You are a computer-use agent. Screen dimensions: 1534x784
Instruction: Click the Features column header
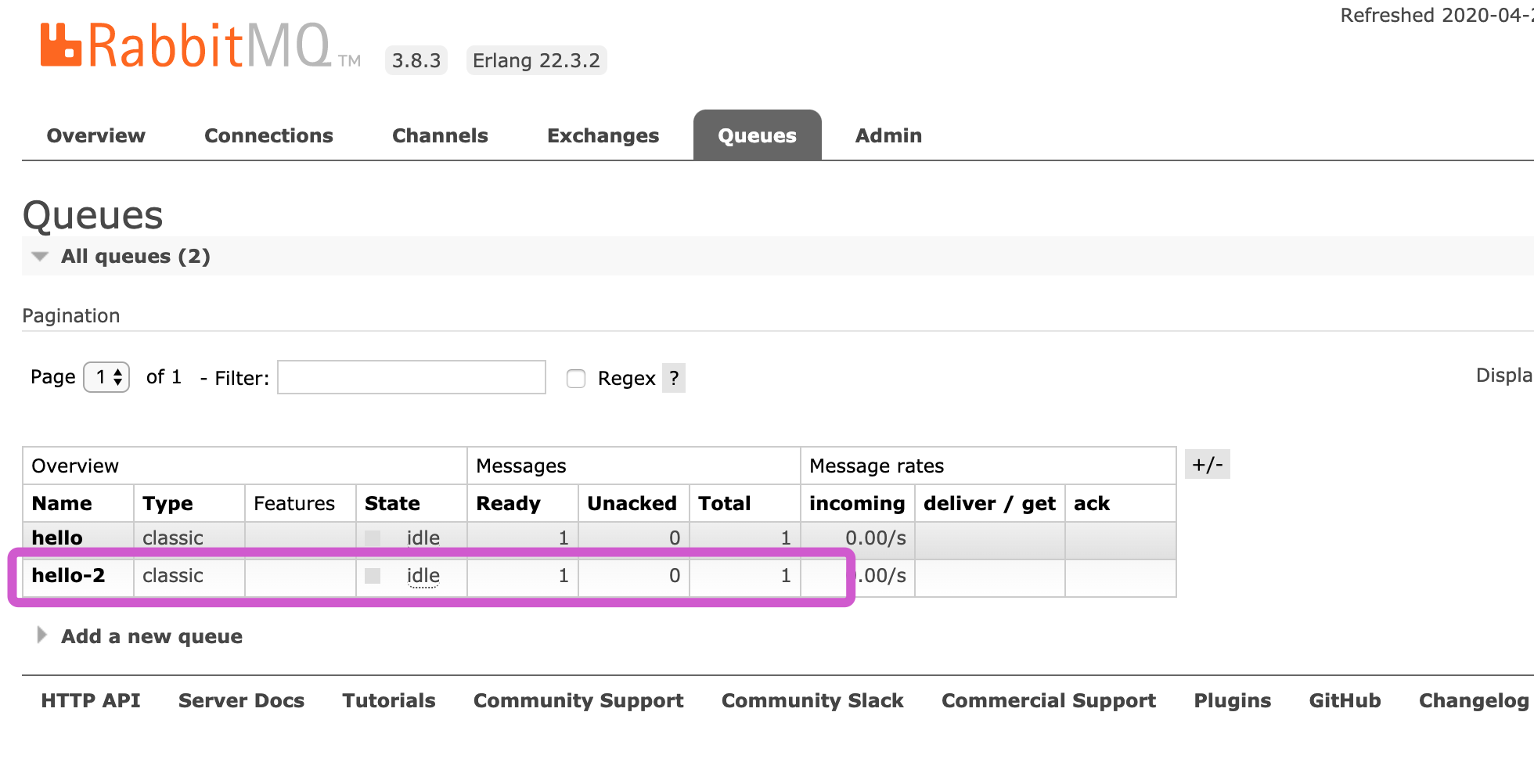[294, 503]
